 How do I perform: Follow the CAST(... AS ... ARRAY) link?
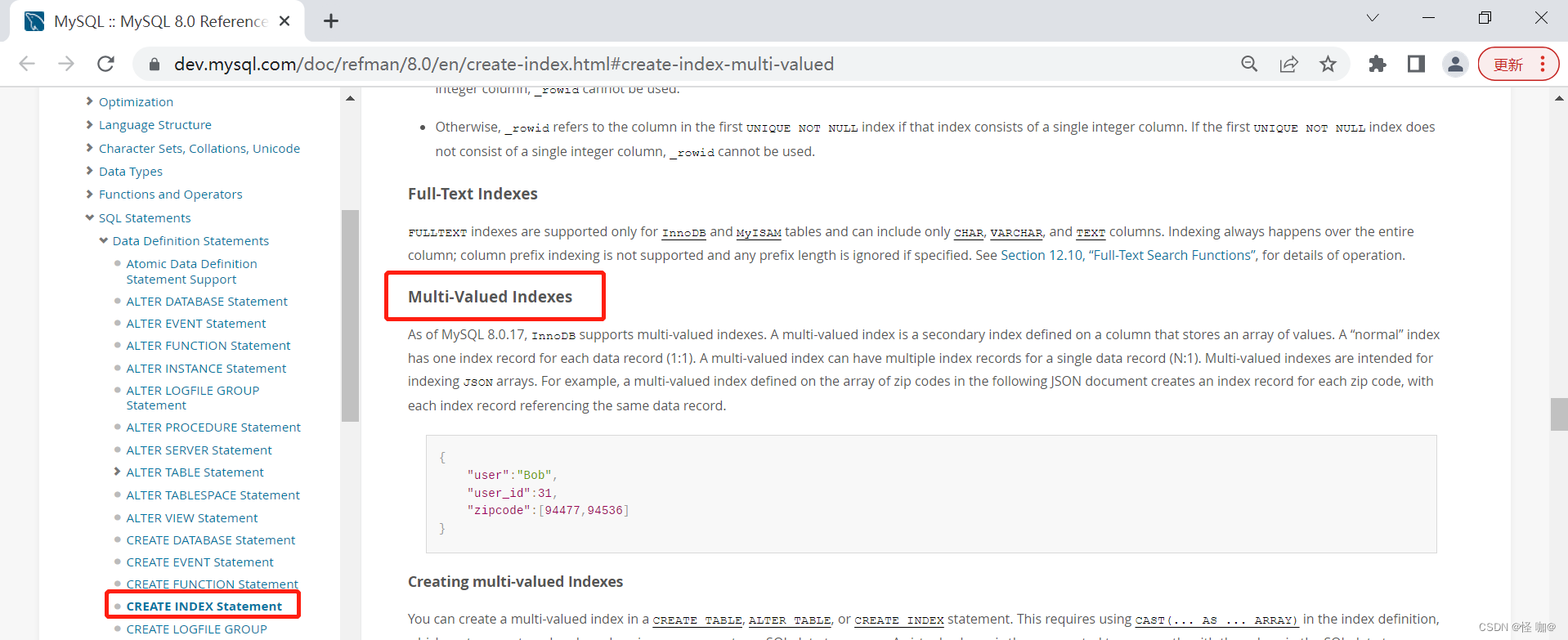[x=1216, y=620]
